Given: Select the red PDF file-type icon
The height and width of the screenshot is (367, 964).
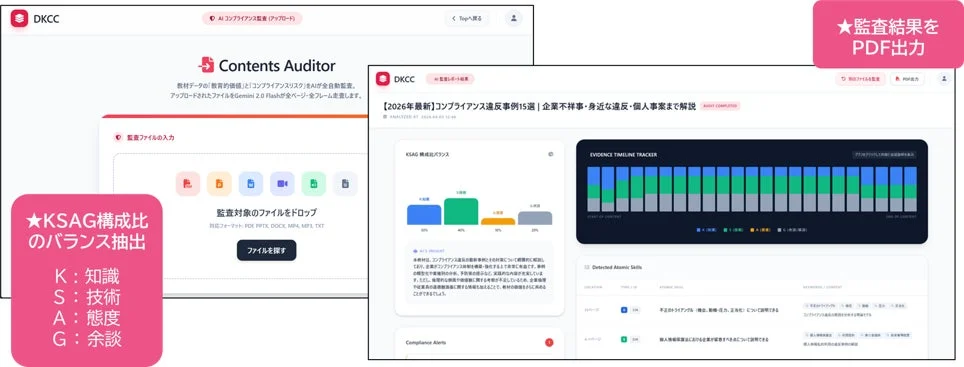Looking at the screenshot, I should 188,183.
